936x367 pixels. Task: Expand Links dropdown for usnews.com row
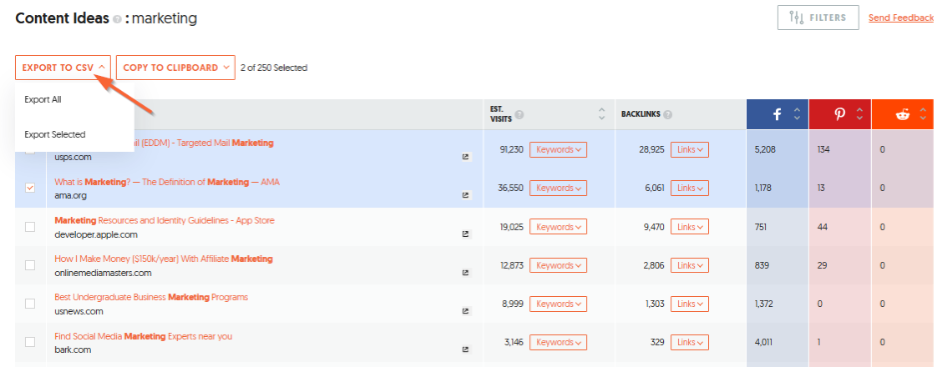coord(689,304)
